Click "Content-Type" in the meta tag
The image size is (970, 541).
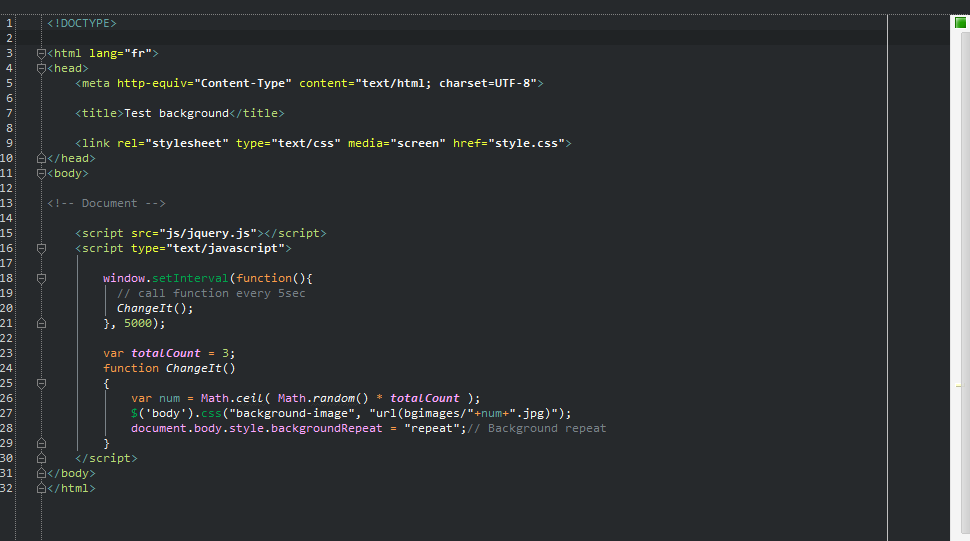coord(242,83)
